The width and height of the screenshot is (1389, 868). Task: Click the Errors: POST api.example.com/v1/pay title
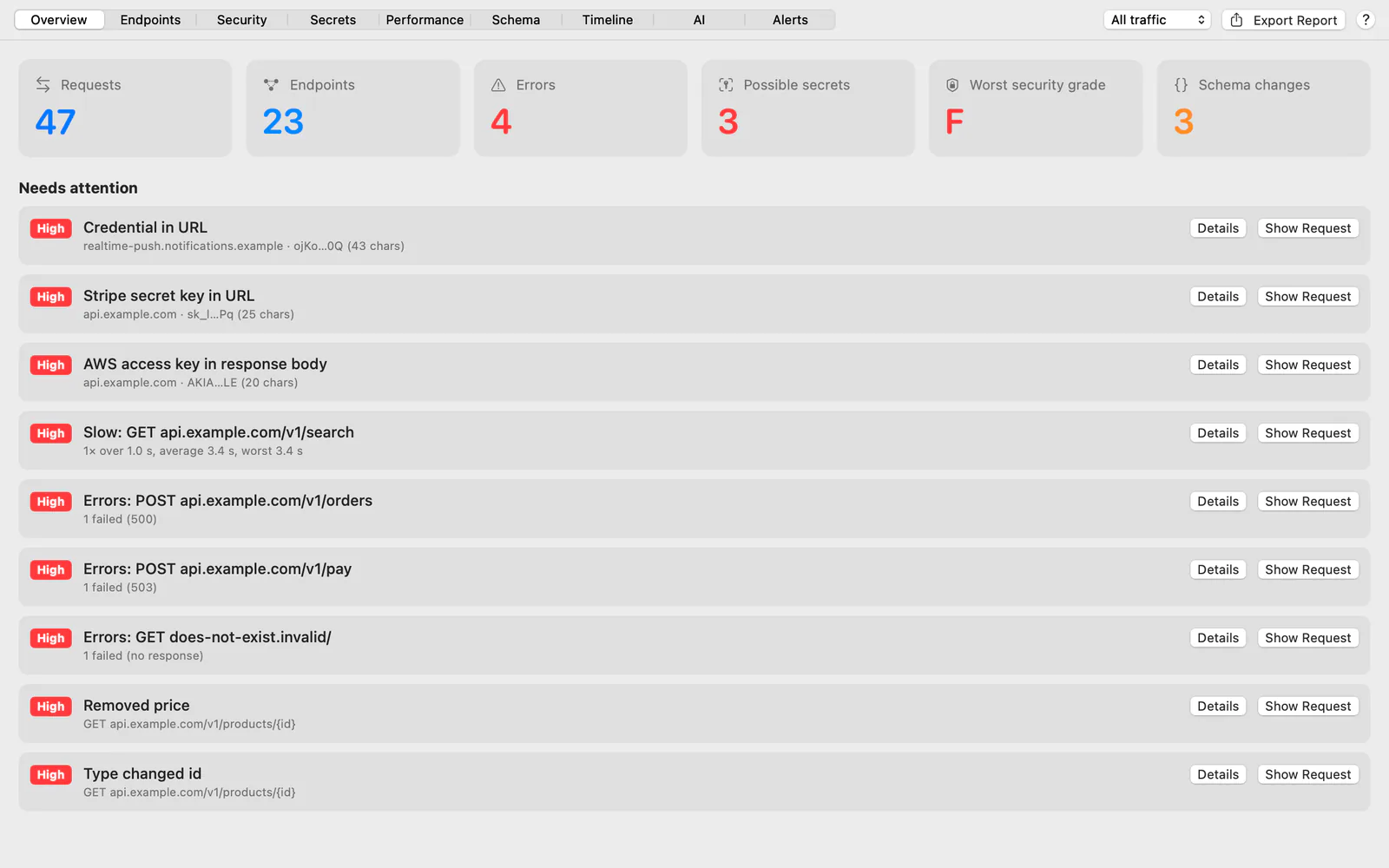point(217,569)
